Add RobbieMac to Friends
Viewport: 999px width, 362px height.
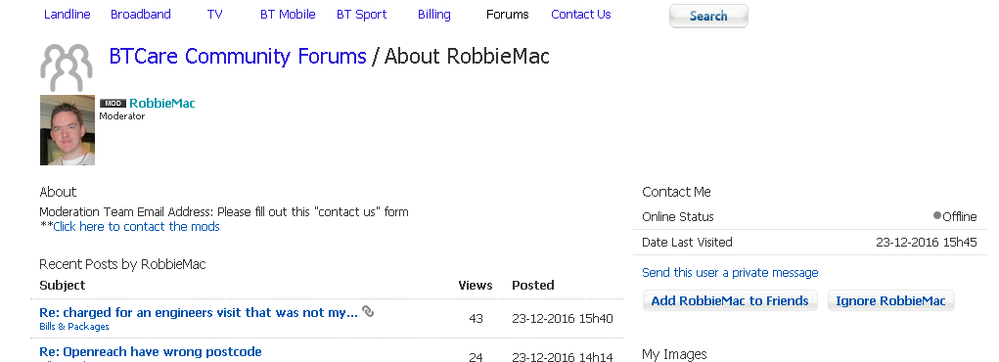coord(729,300)
